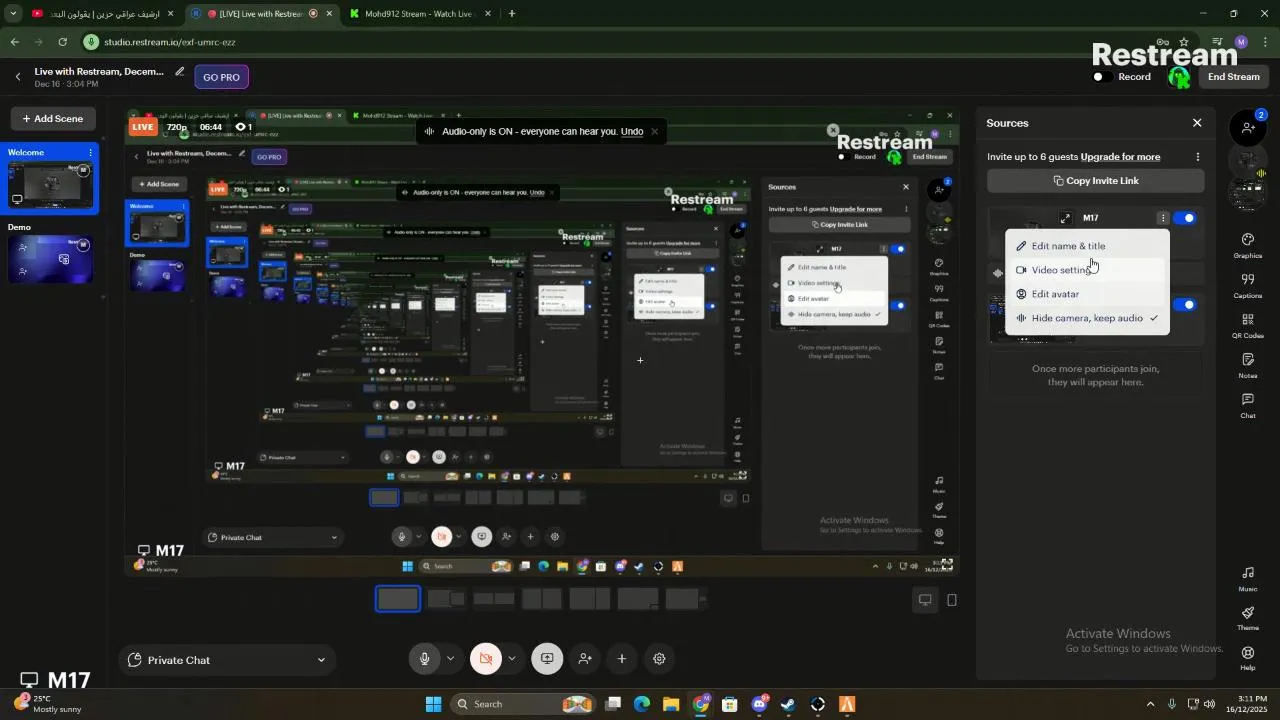This screenshot has height=720, width=1280.
Task: Expand the M17 source preview icon
Action: coord(1066,218)
